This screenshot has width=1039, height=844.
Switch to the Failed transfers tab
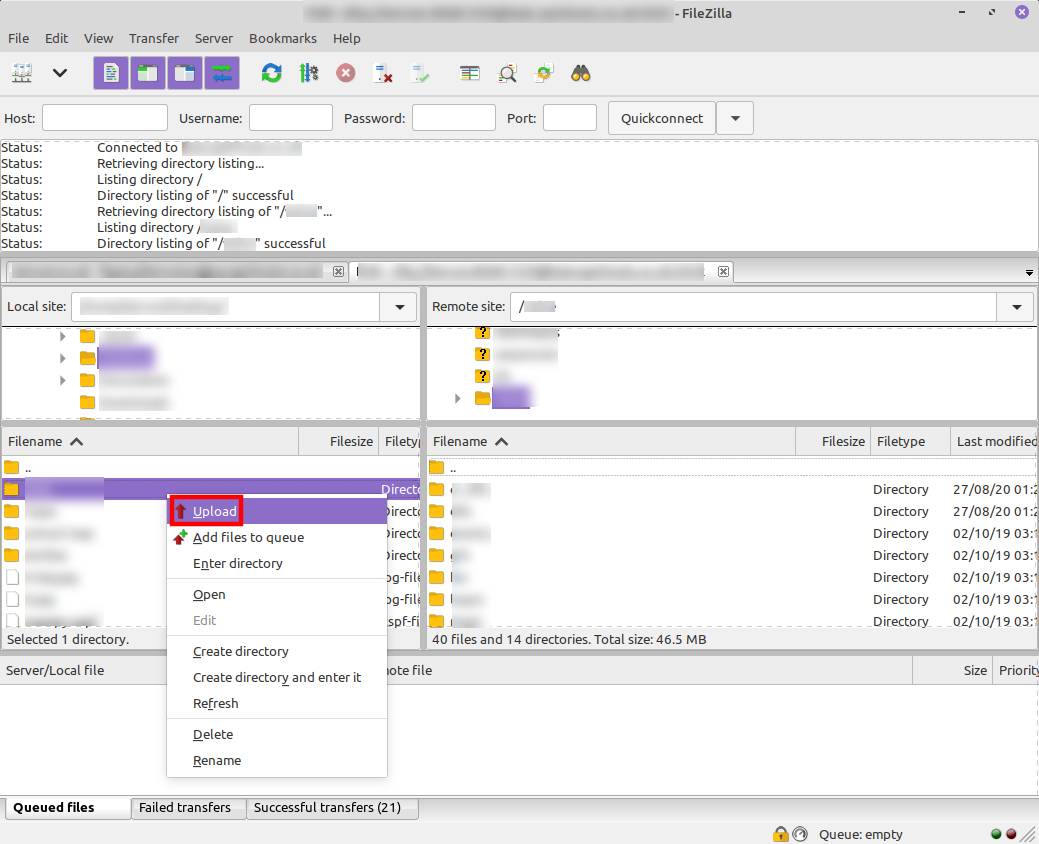[x=188, y=808]
